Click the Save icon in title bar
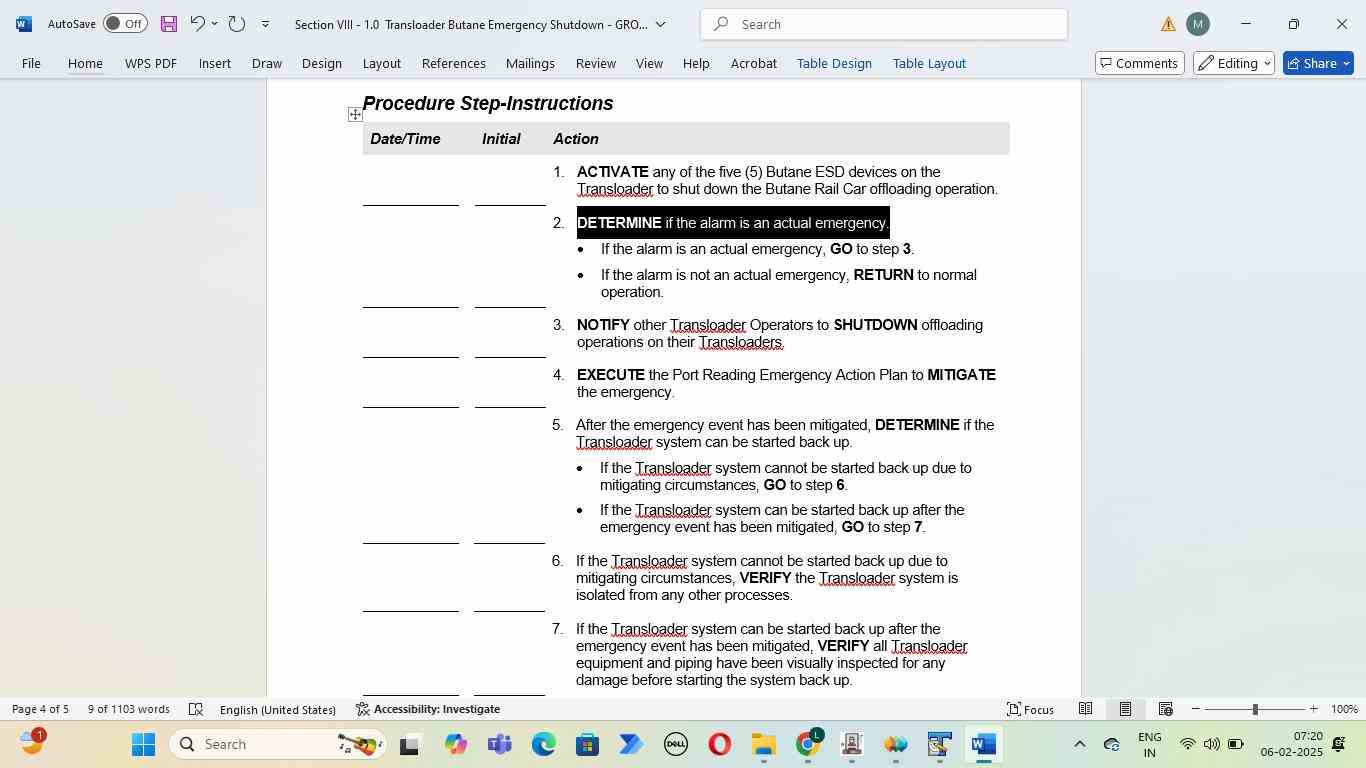Viewport: 1366px width, 768px height. click(x=169, y=23)
